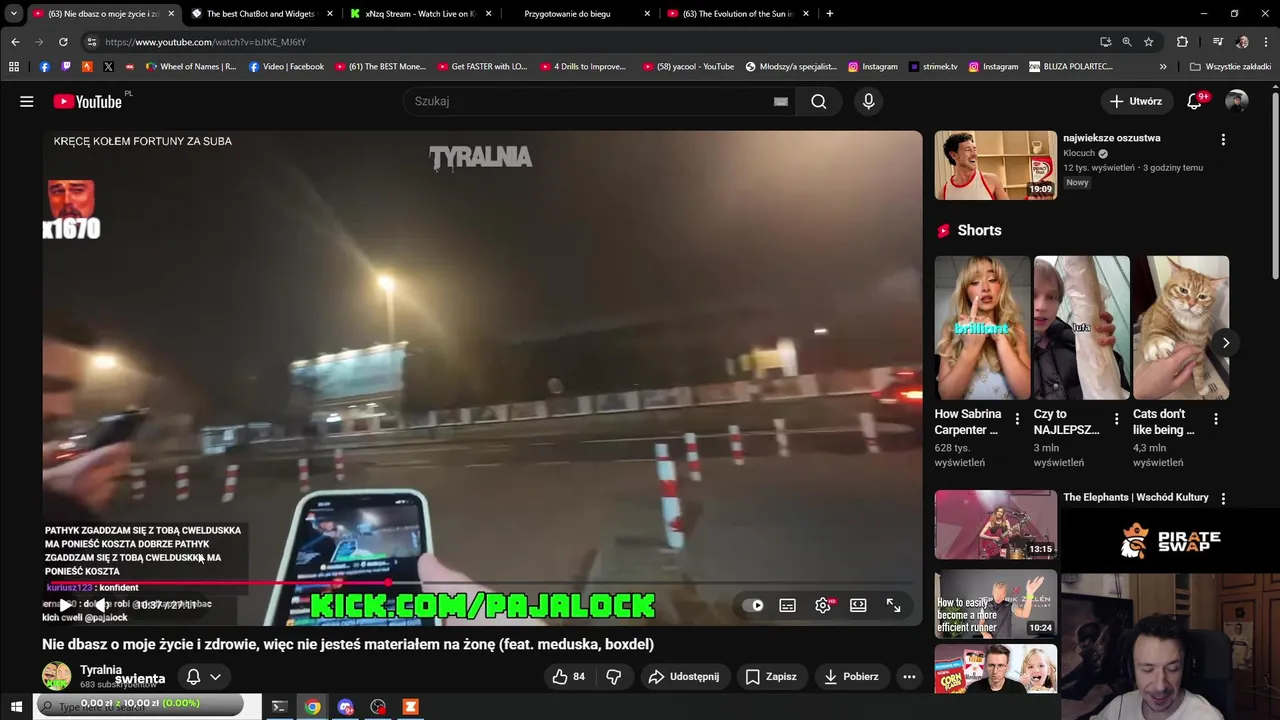Open Windows Start menu

[16, 707]
